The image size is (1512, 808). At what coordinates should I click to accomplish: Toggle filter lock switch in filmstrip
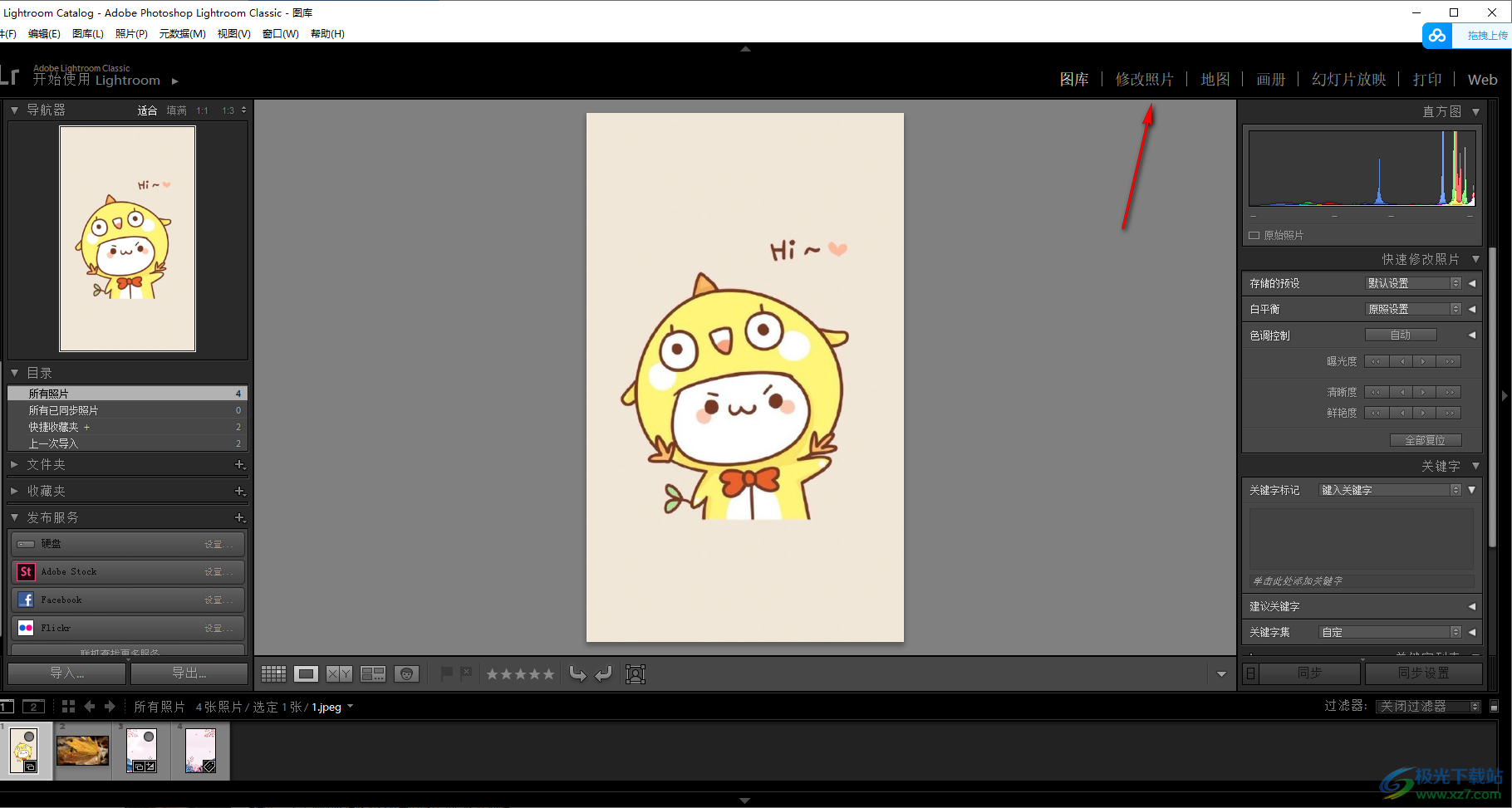point(1495,707)
